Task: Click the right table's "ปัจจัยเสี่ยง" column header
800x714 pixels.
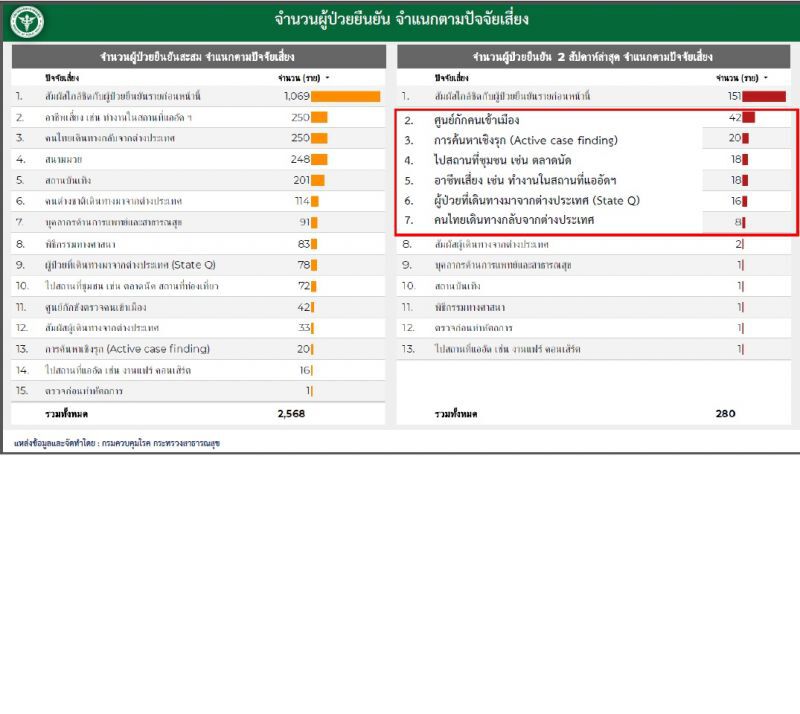Action: 452,78
